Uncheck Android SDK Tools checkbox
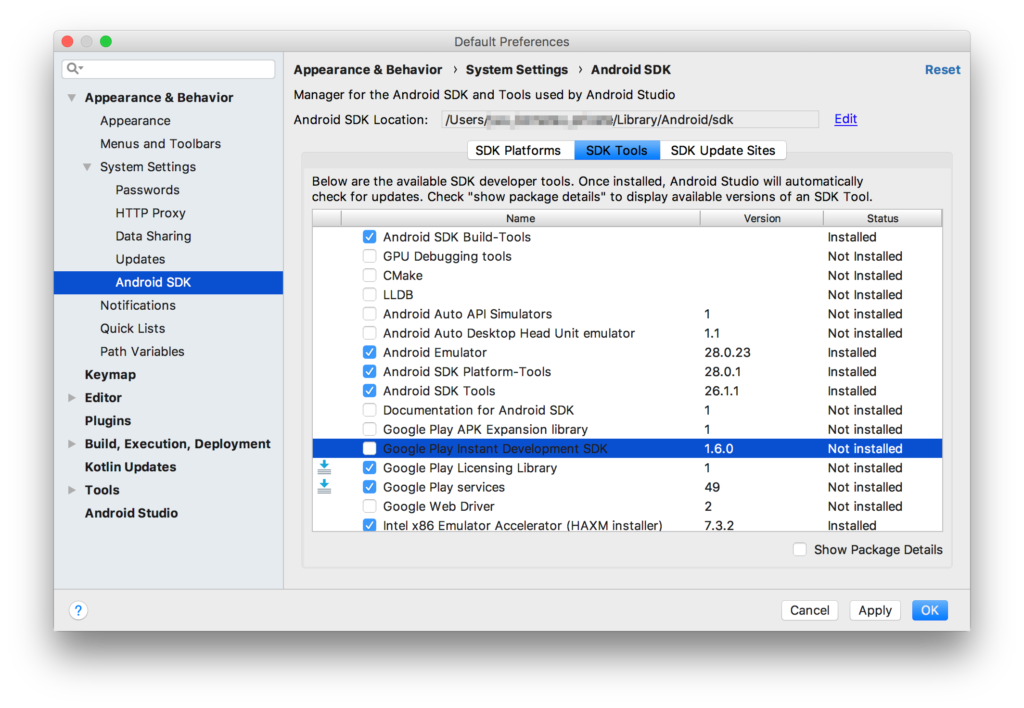Image resolution: width=1024 pixels, height=708 pixels. 370,391
